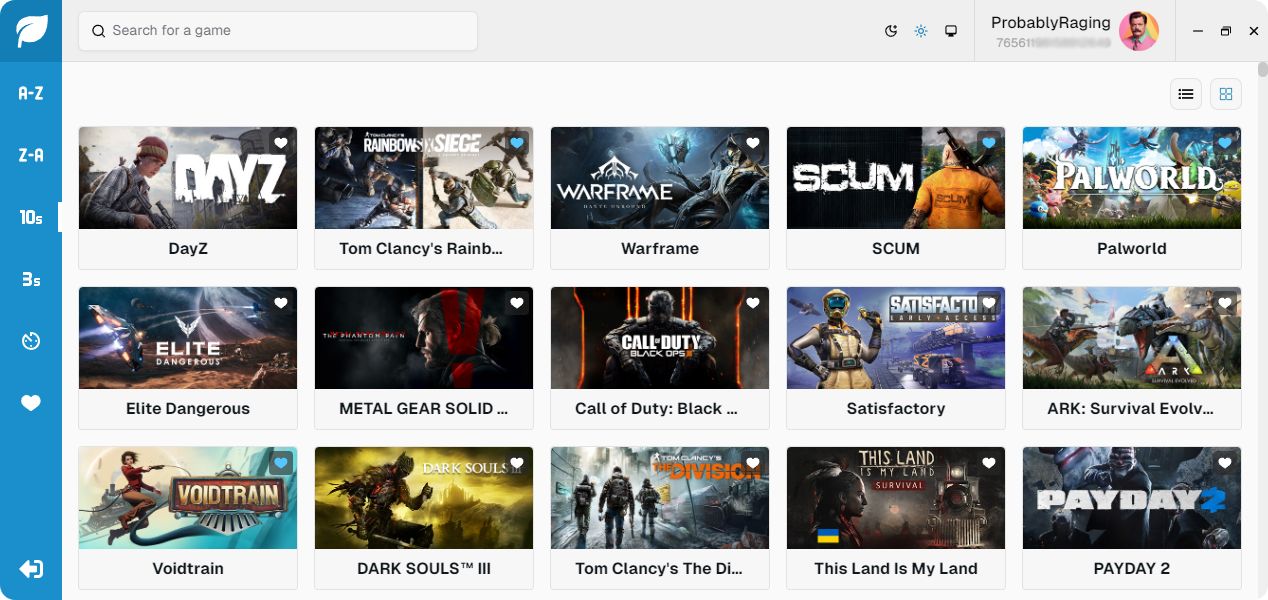The image size is (1268, 600).
Task: Switch to list view
Action: (x=1186, y=94)
